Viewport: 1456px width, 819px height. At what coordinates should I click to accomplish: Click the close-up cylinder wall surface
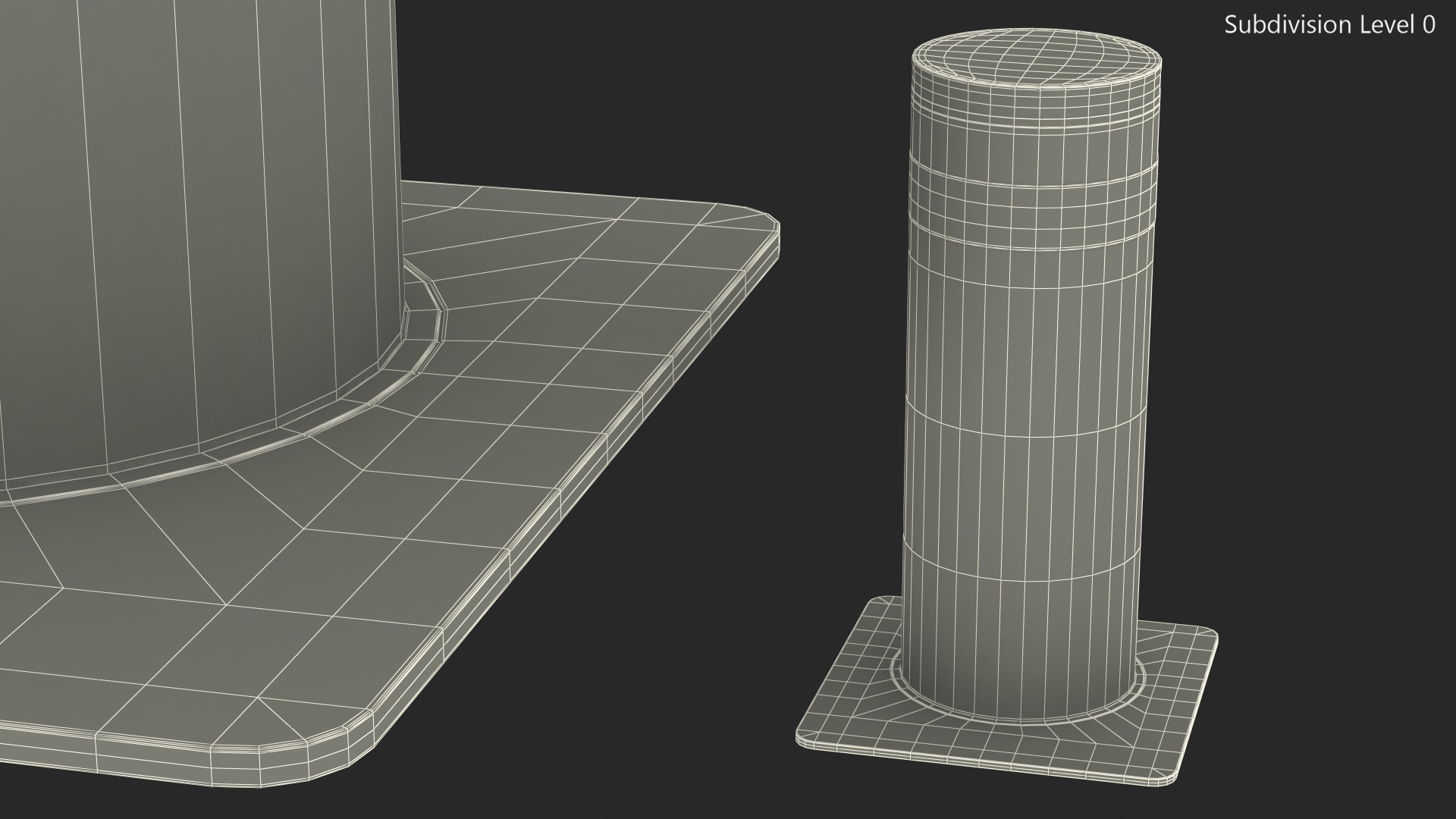pyautogui.click(x=190, y=227)
